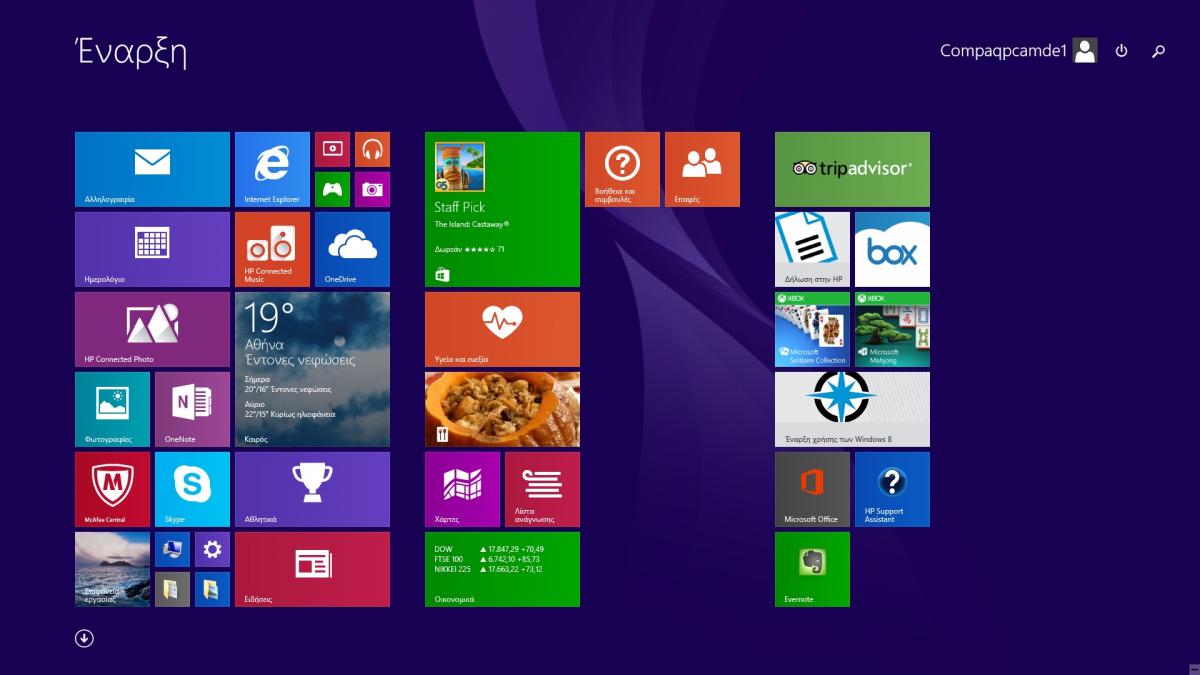
Task: Launch HP Connected Photo tile
Action: (152, 329)
